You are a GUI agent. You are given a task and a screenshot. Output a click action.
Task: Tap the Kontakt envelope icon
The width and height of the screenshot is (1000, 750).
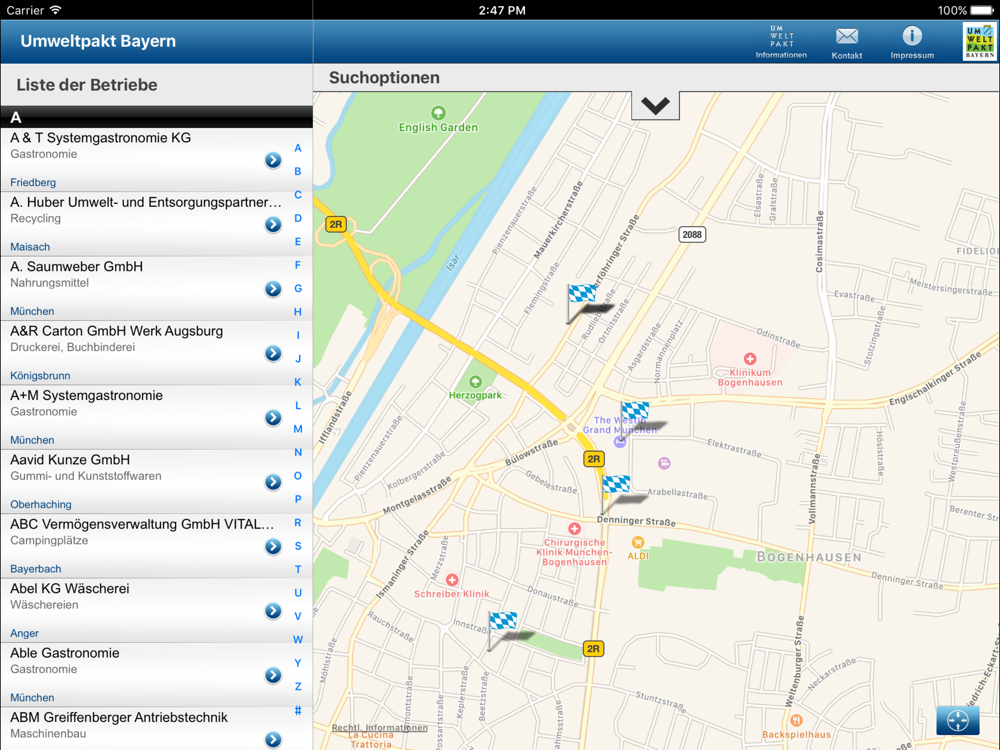(x=847, y=36)
